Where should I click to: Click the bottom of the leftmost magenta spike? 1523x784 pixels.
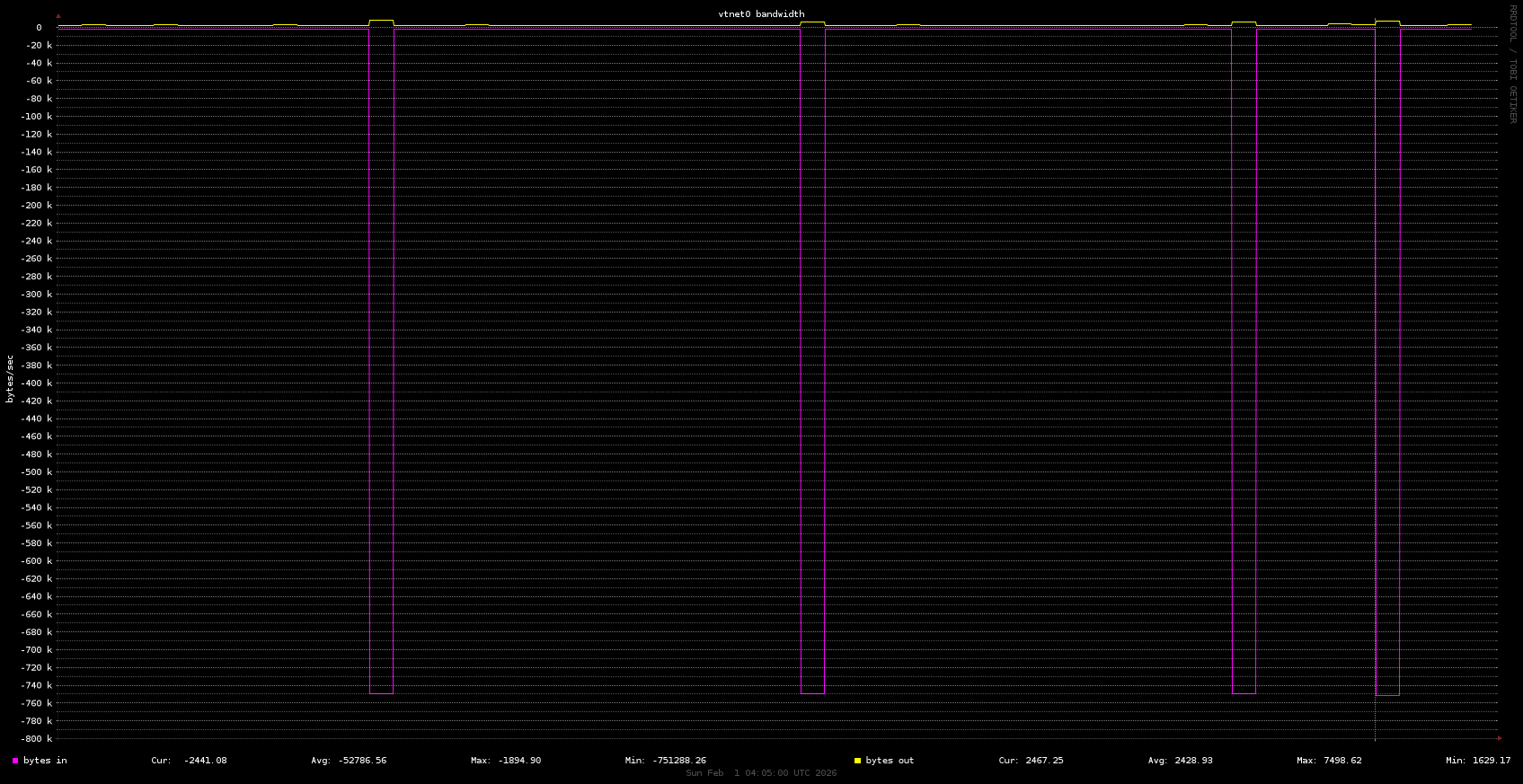pos(381,693)
